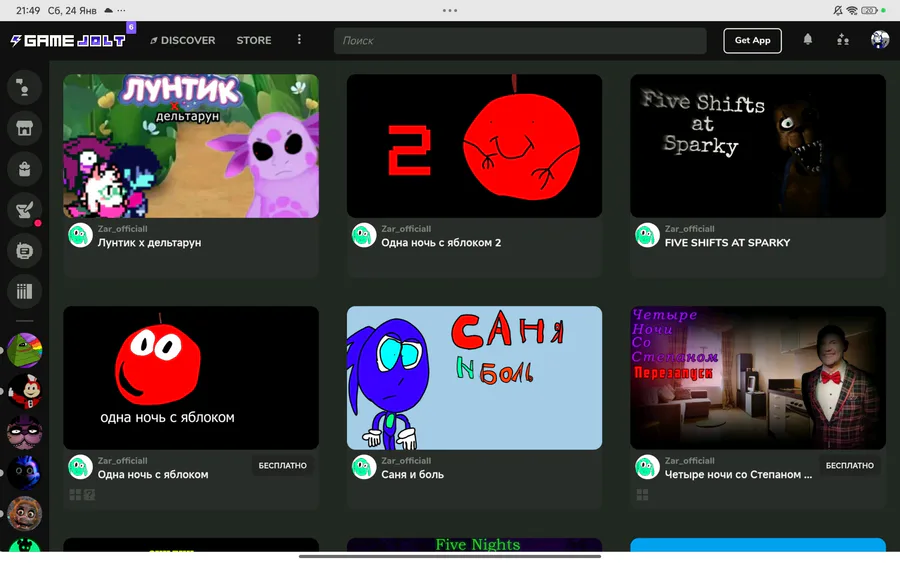
Task: Open the user profile avatar menu
Action: pos(879,40)
